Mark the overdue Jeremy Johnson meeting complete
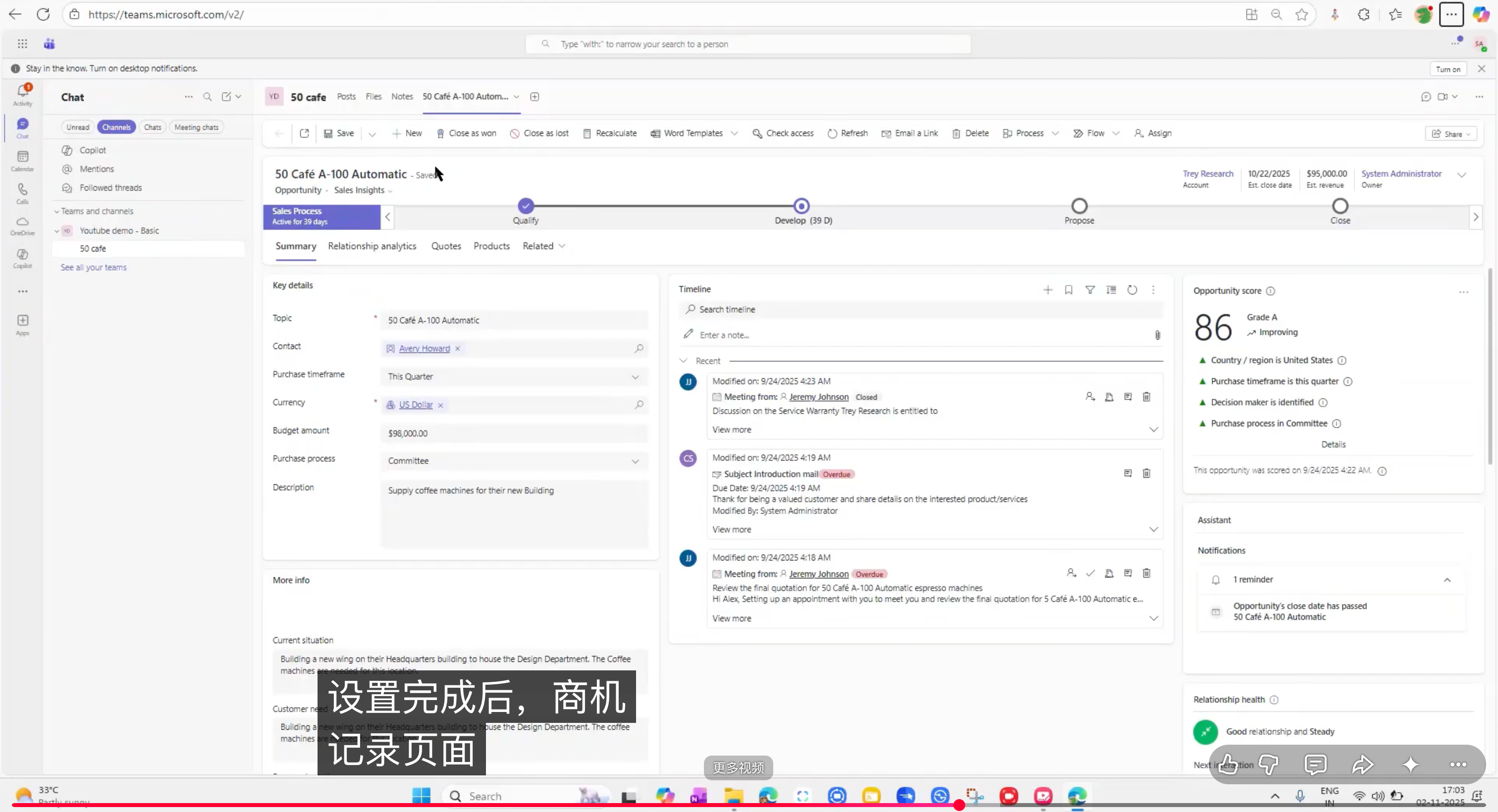The image size is (1498, 812). click(1090, 573)
